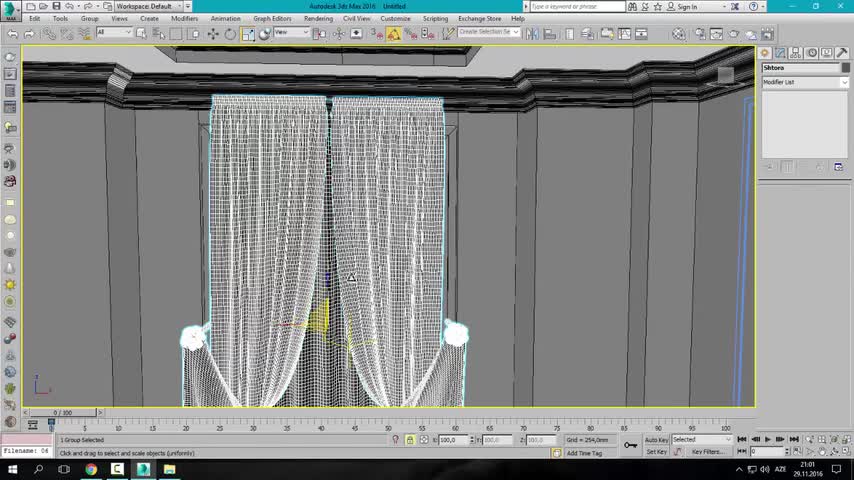854x480 pixels.
Task: Select the Select and Move tool
Action: click(x=212, y=34)
